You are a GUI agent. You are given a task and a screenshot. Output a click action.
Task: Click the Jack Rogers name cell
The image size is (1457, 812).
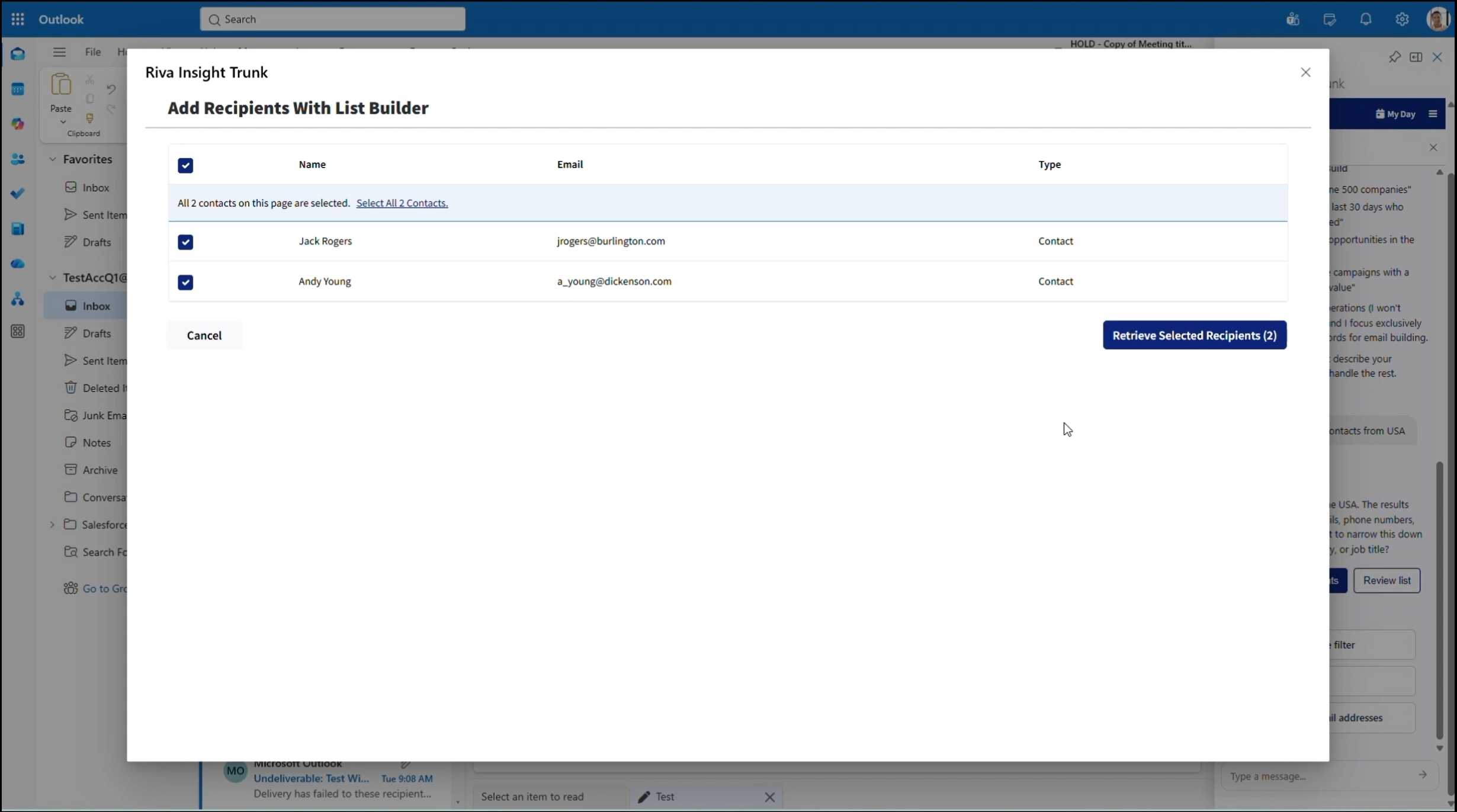click(x=325, y=241)
